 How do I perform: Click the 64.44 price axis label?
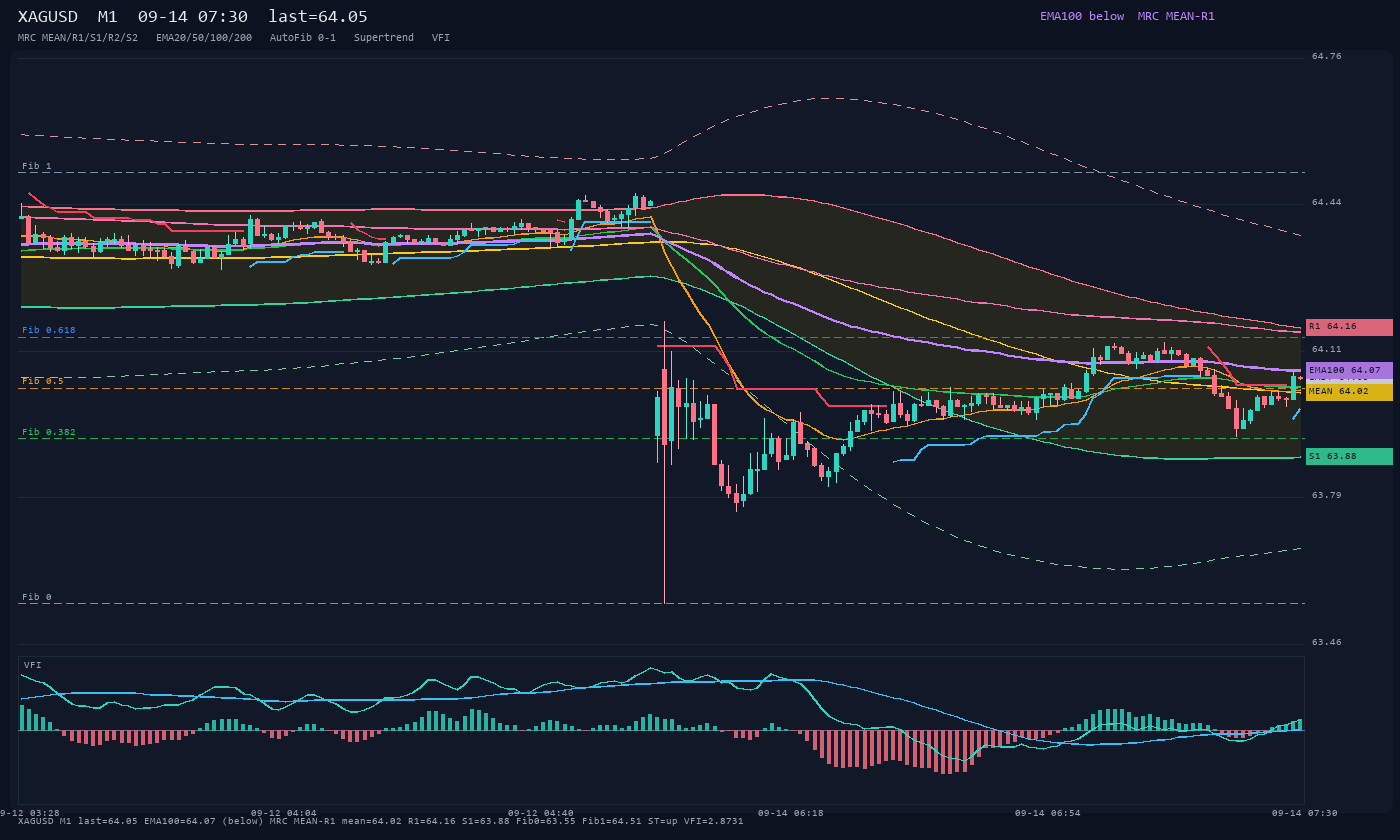1327,202
